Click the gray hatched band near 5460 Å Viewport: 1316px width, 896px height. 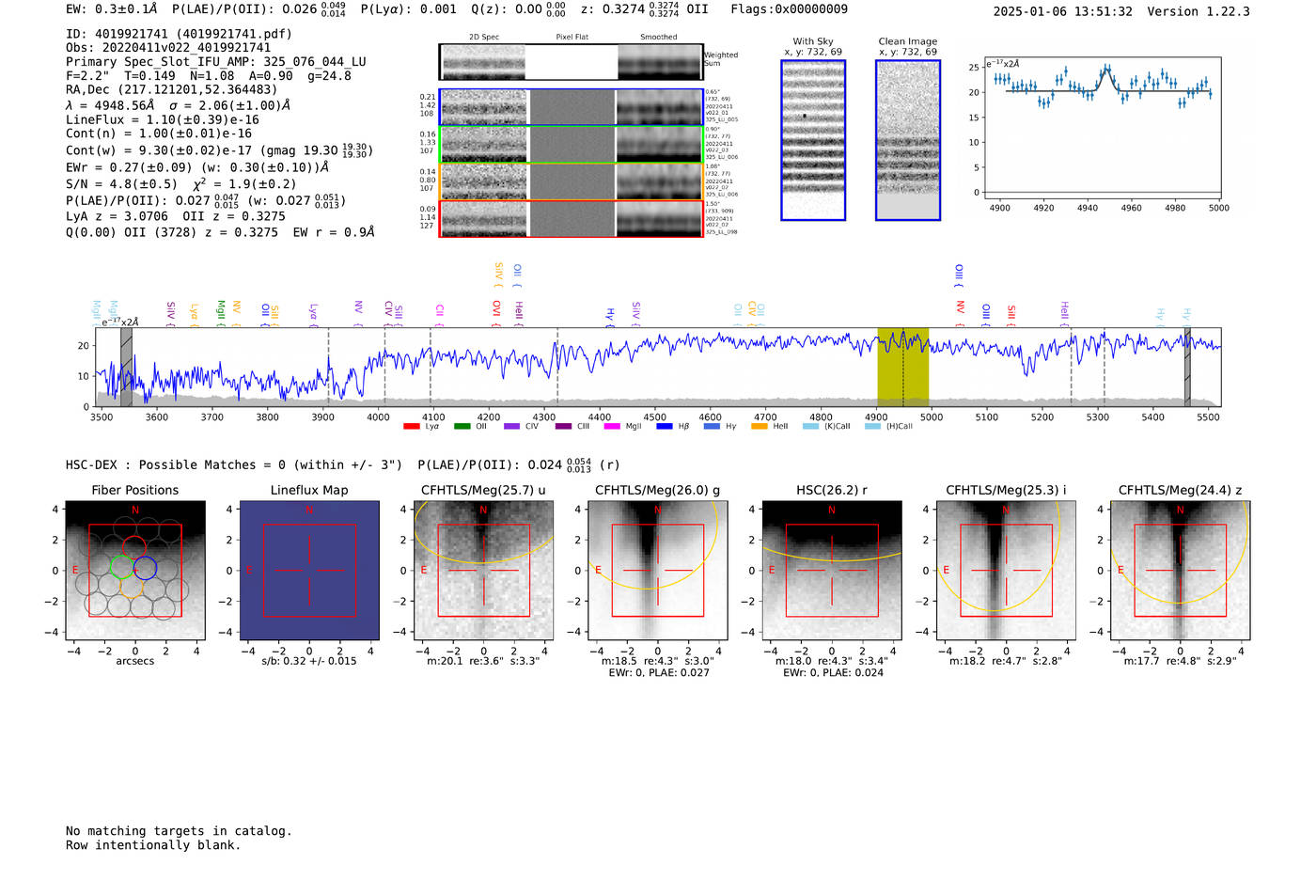pos(1187,368)
